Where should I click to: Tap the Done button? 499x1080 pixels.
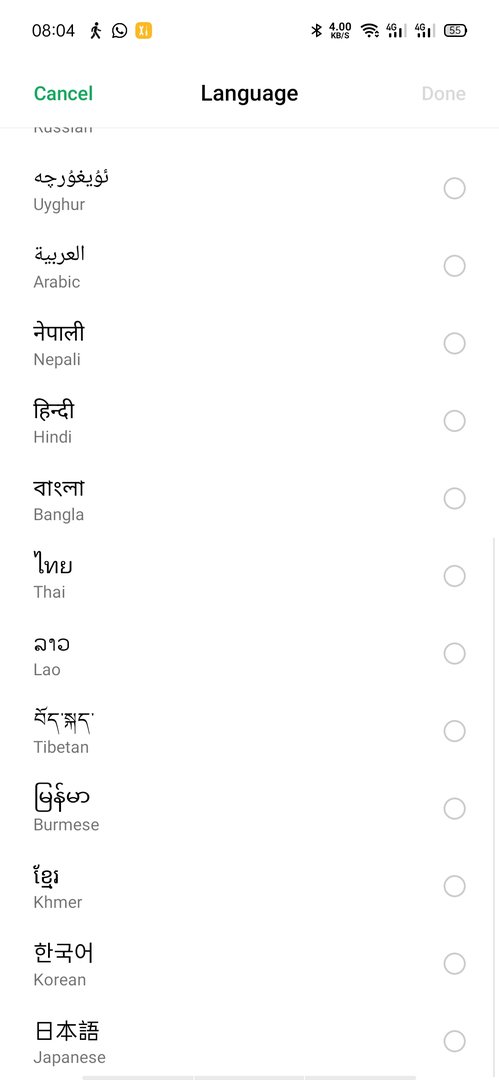point(443,94)
